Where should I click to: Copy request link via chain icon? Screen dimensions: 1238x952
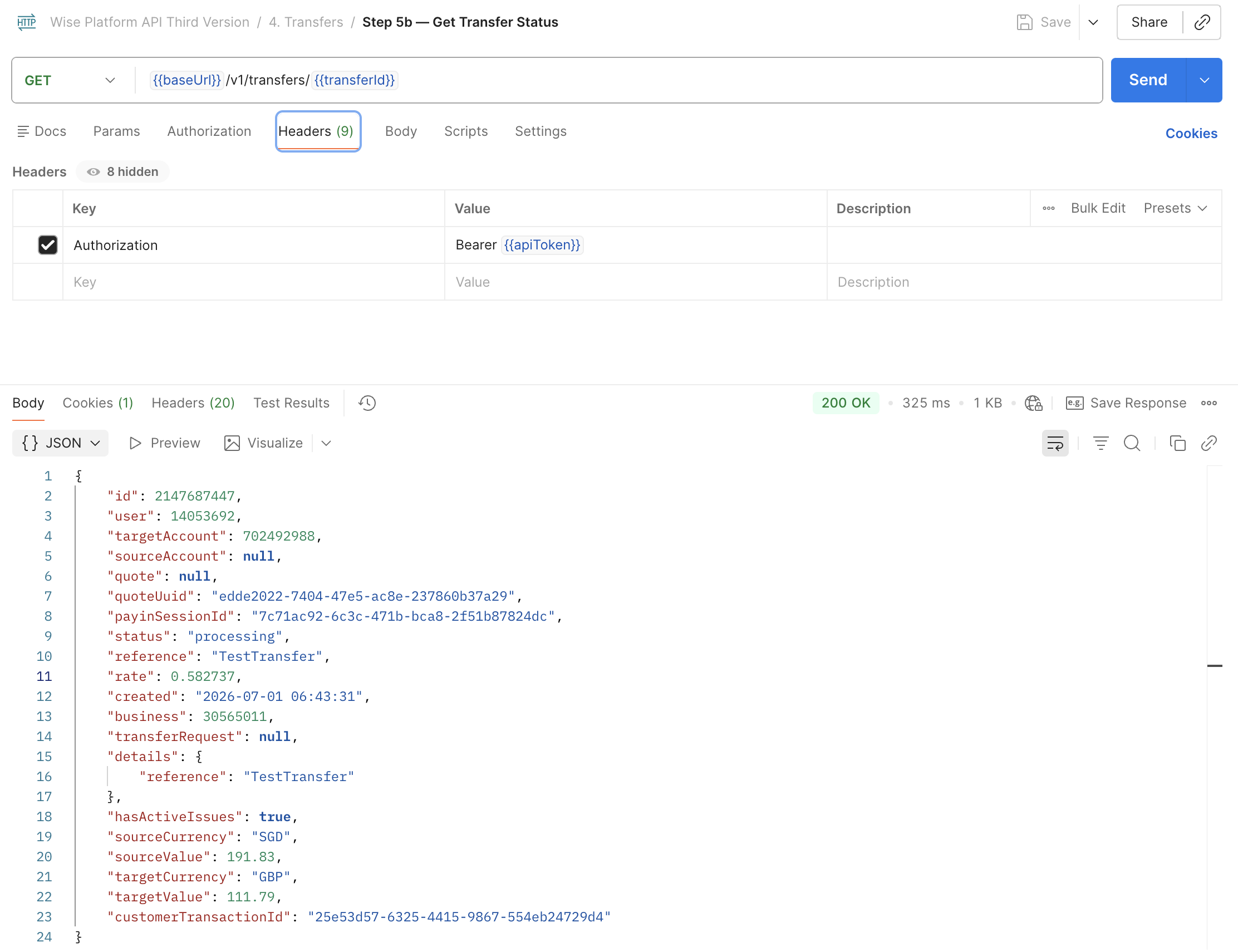[1202, 22]
